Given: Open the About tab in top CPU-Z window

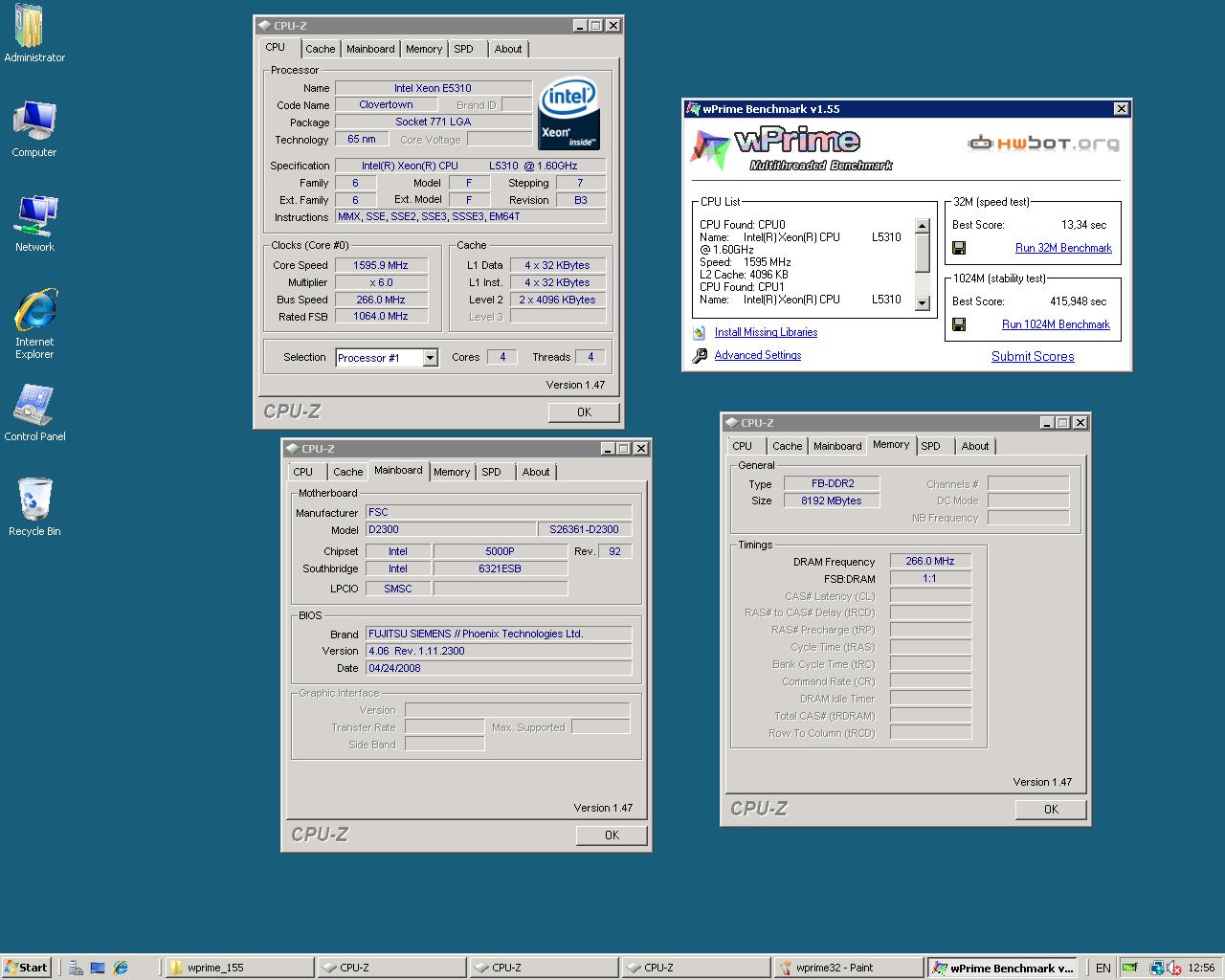Looking at the screenshot, I should pos(508,49).
